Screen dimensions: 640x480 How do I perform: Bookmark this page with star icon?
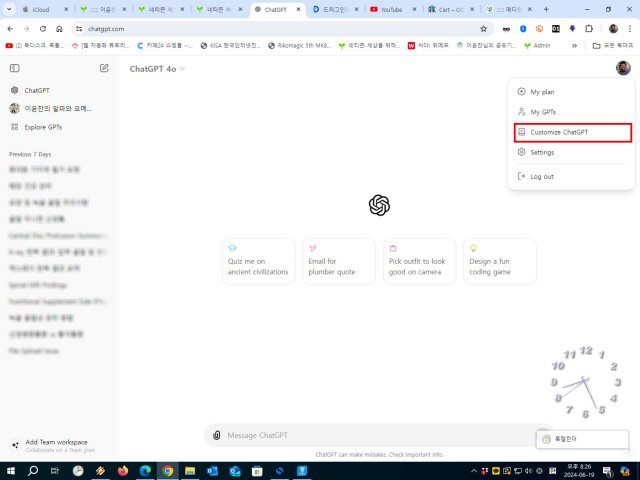(484, 29)
